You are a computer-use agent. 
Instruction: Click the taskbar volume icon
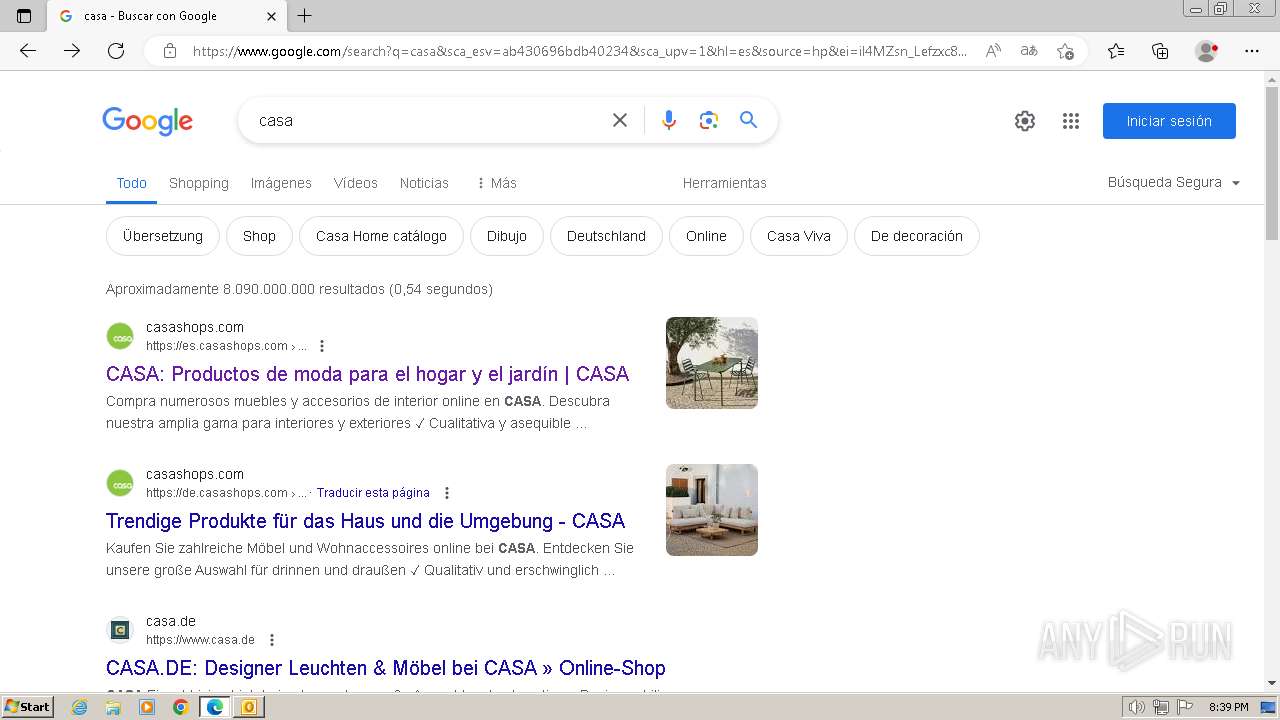(x=1137, y=707)
